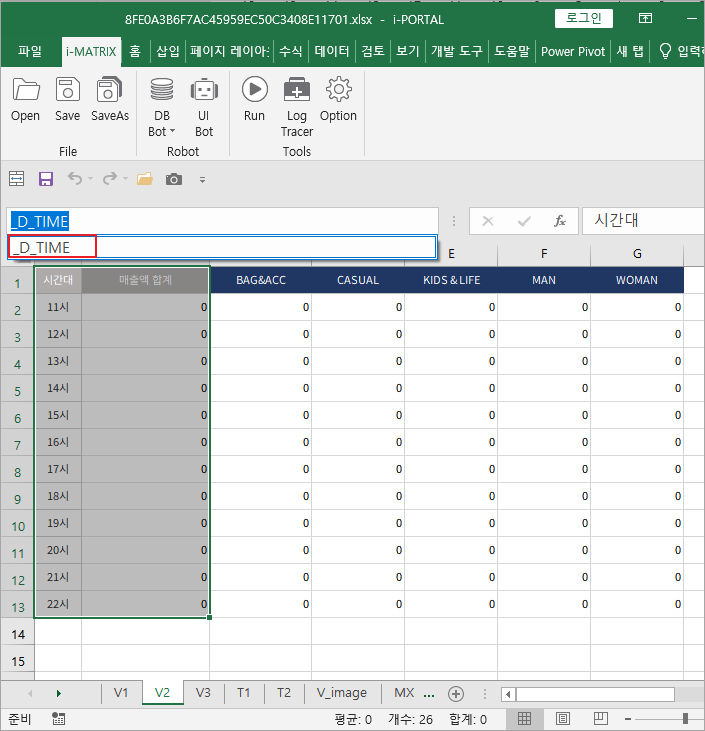Click the purple save icon in quick access toolbar
Viewport: 705px width, 731px height.
45,179
